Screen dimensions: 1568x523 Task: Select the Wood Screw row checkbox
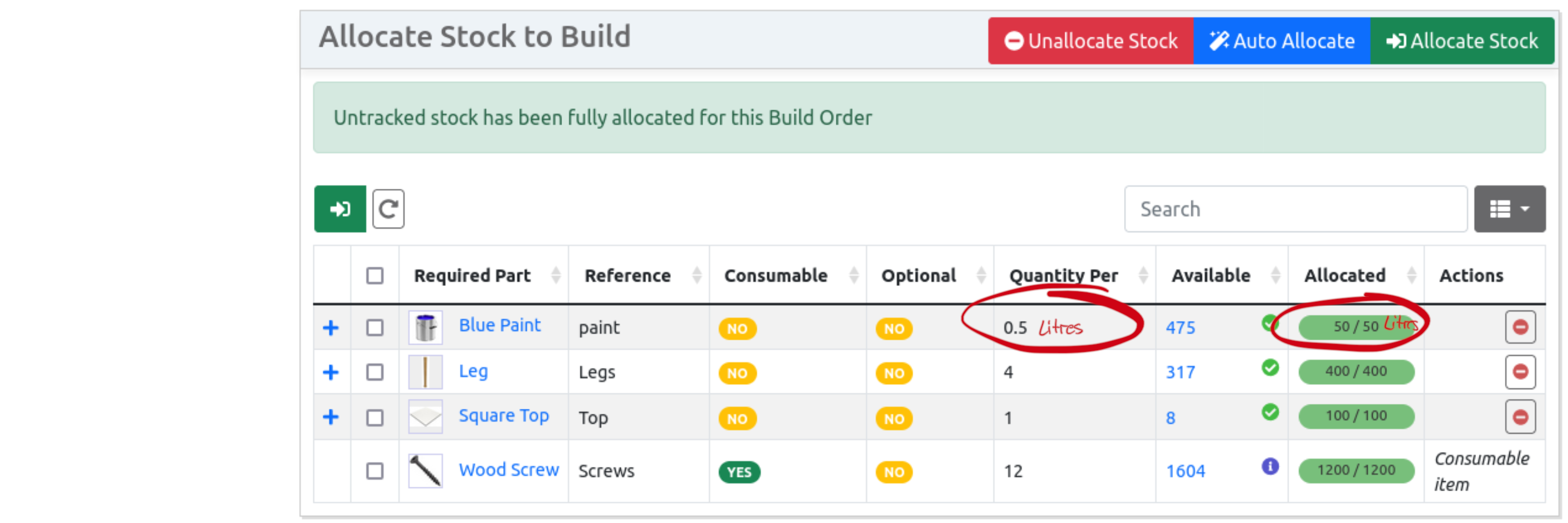pyautogui.click(x=374, y=470)
